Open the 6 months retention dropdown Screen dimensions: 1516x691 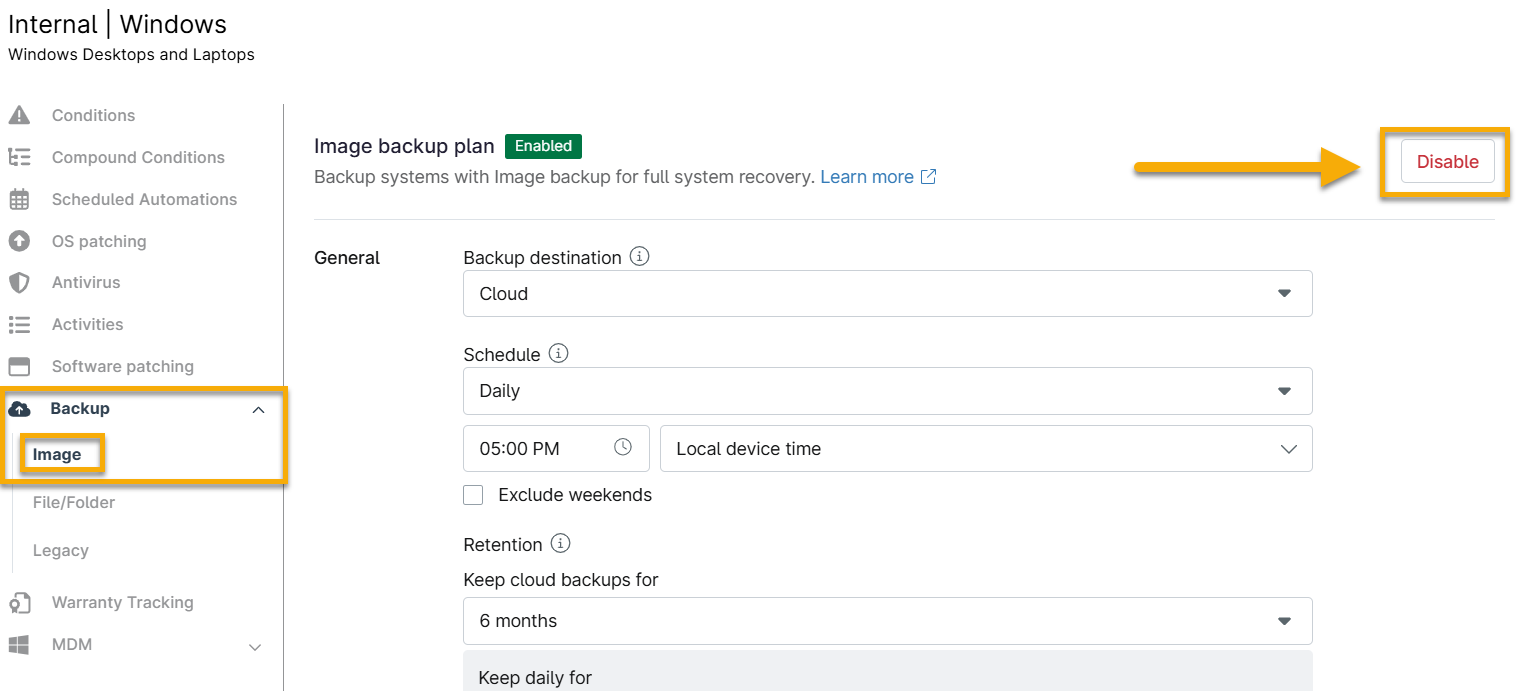[x=887, y=621]
